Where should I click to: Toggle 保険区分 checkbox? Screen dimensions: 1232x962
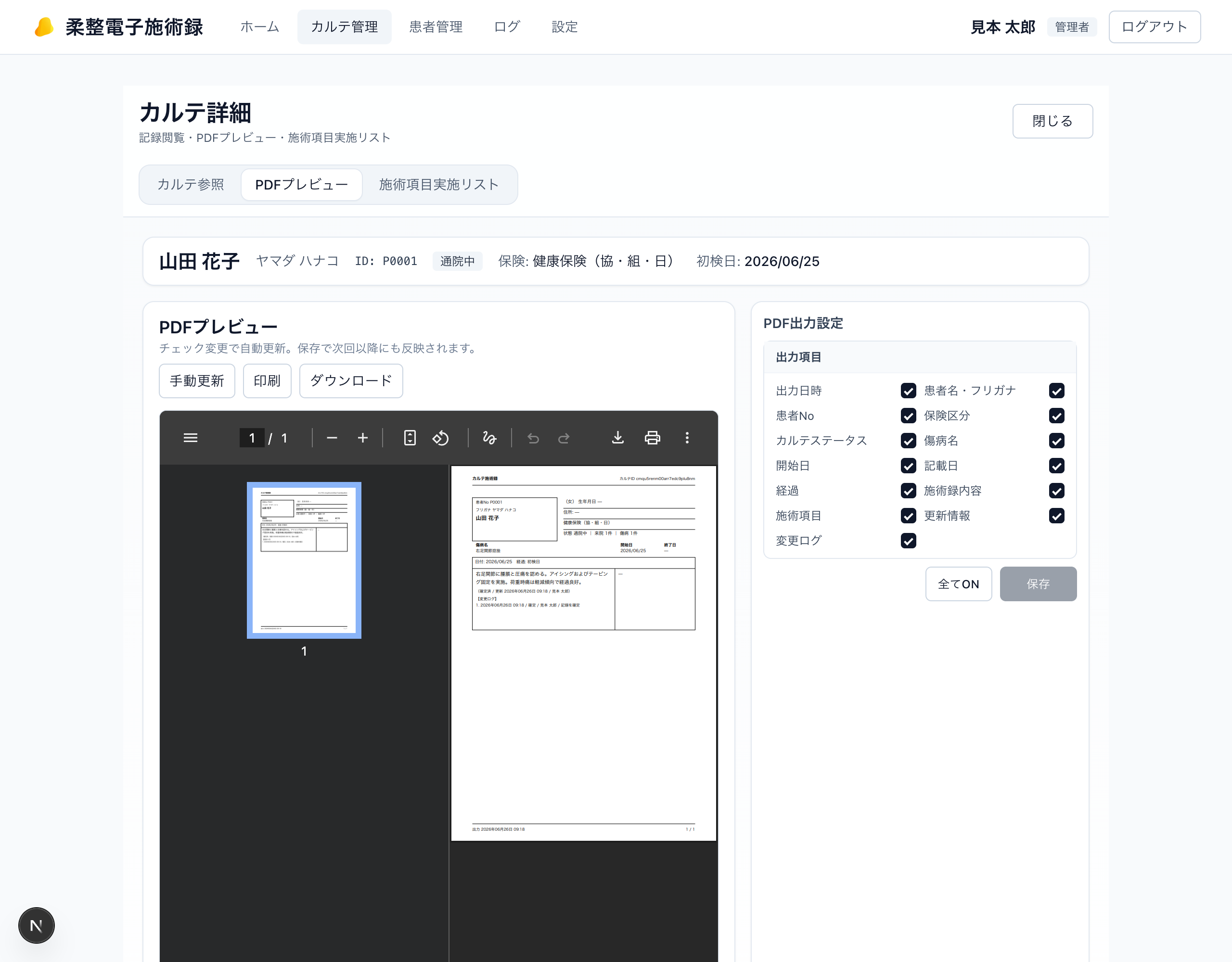[1056, 416]
